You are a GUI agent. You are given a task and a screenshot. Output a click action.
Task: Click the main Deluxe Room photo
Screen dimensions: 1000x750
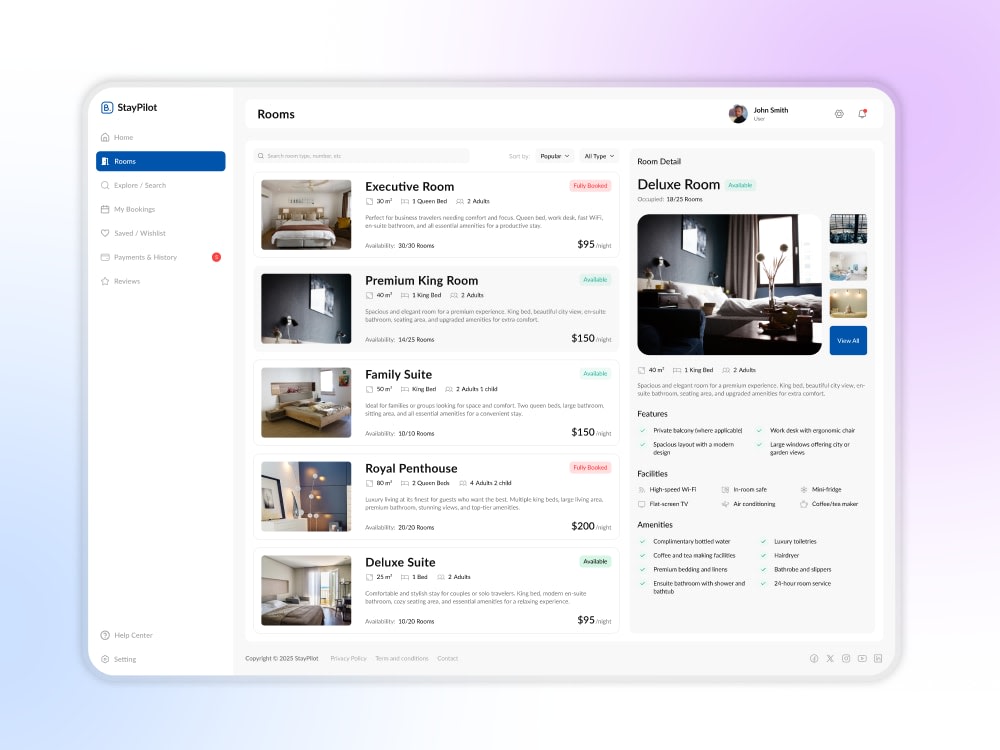(730, 284)
